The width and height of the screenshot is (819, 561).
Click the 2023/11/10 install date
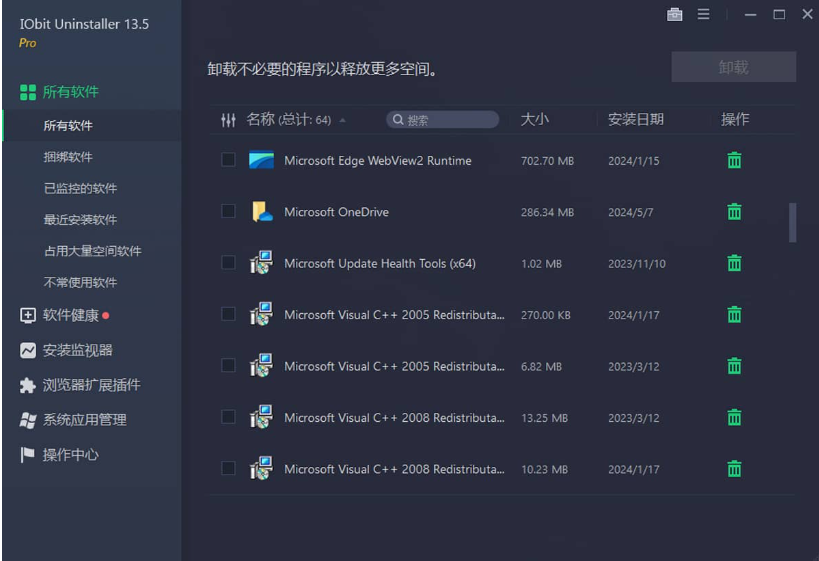pyautogui.click(x=637, y=264)
